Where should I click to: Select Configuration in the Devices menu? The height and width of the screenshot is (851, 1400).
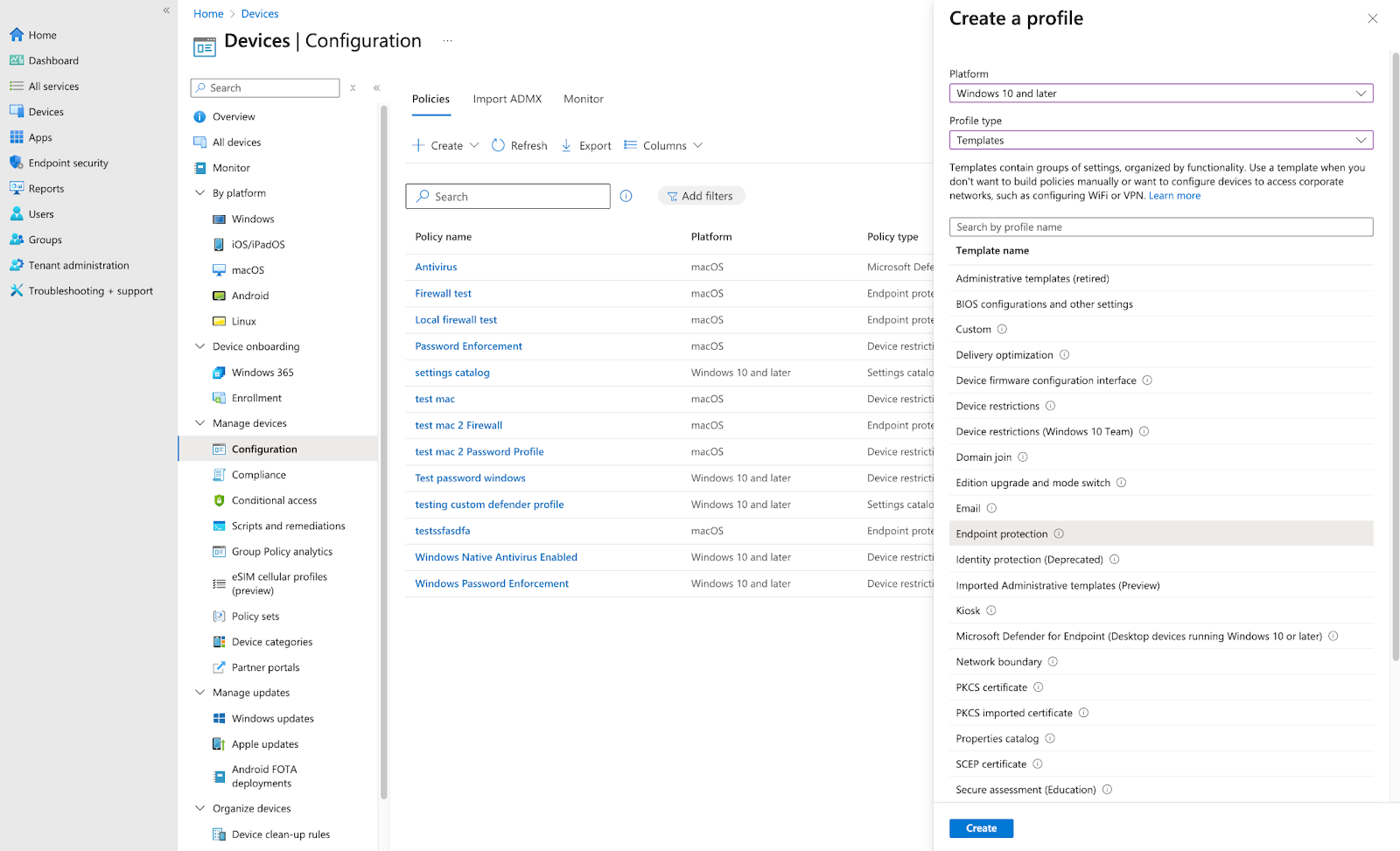[278, 449]
